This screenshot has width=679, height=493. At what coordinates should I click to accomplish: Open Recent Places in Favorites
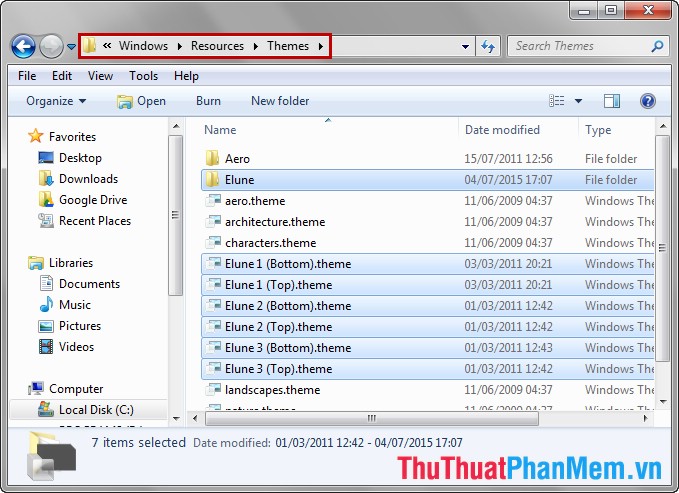click(x=84, y=221)
